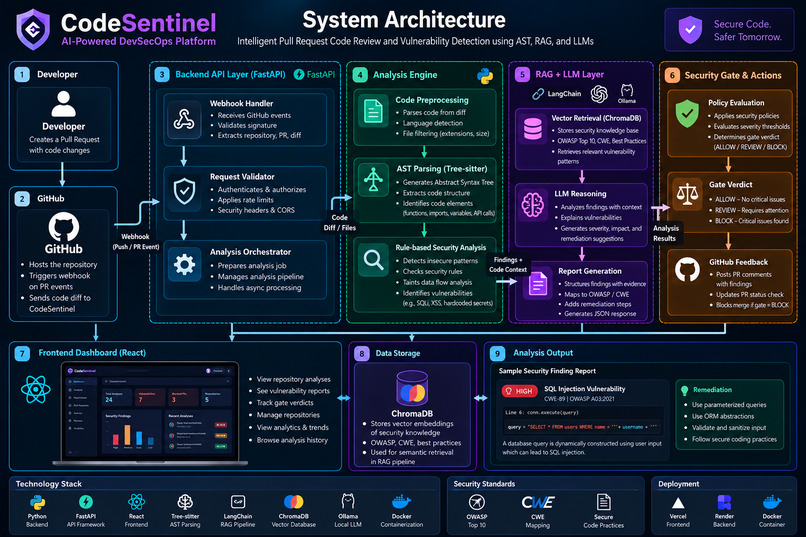Viewport: 806px width, 537px height.
Task: Click 'View repository analyses' bullet
Action: [x=294, y=379]
